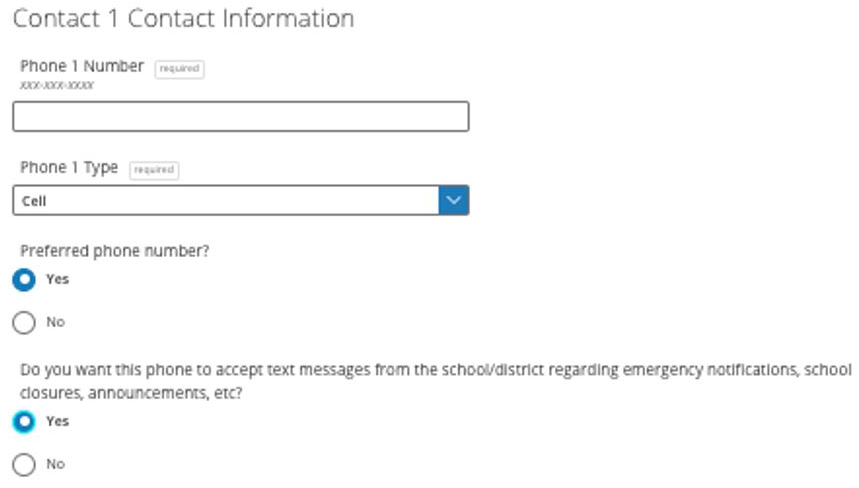Screen dimensions: 859x488
Task: Select Yes radio for preferred phone number
Action: 24,280
